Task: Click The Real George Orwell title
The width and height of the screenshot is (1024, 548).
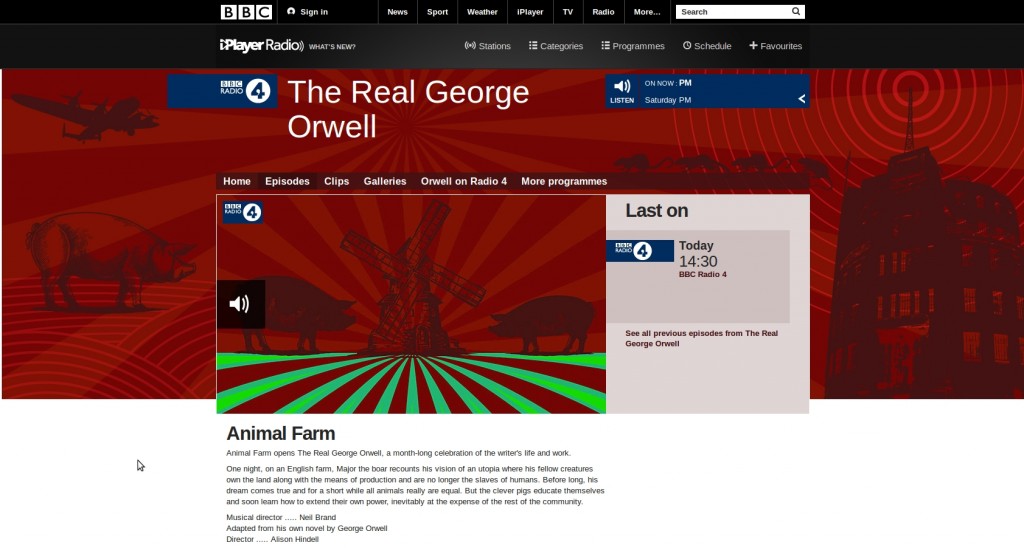Action: pyautogui.click(x=408, y=109)
